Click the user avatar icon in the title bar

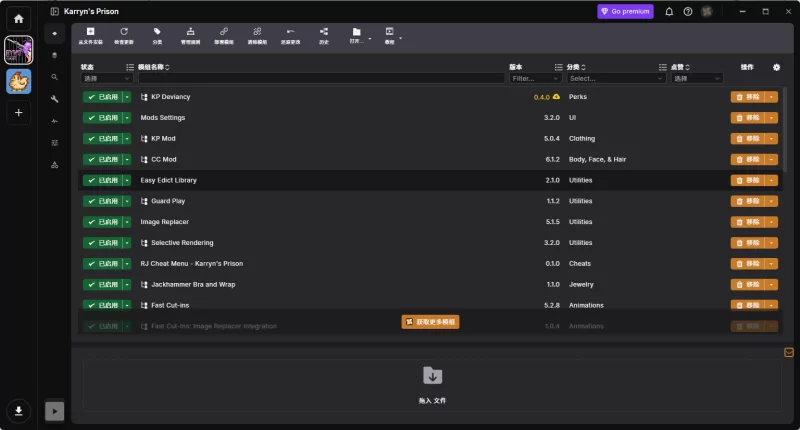(x=707, y=11)
